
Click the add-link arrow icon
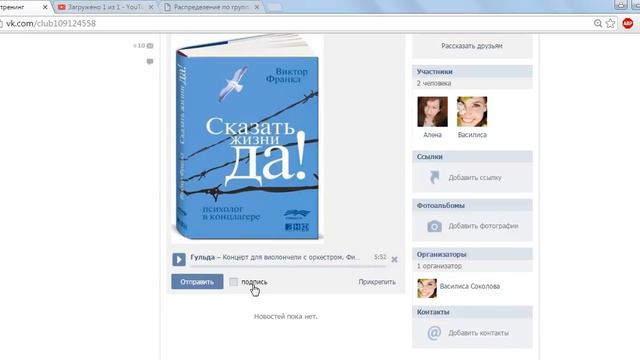point(434,178)
